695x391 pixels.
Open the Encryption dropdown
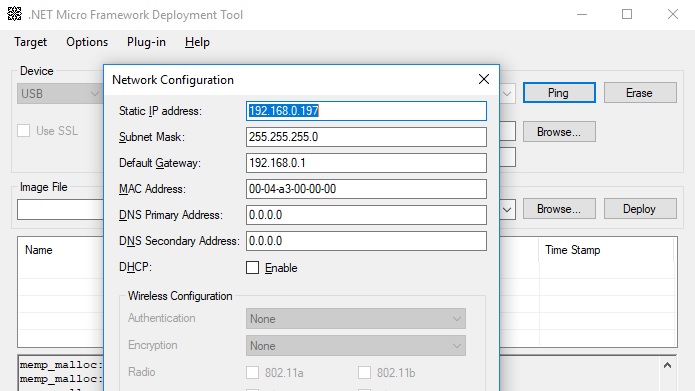pyautogui.click(x=355, y=346)
